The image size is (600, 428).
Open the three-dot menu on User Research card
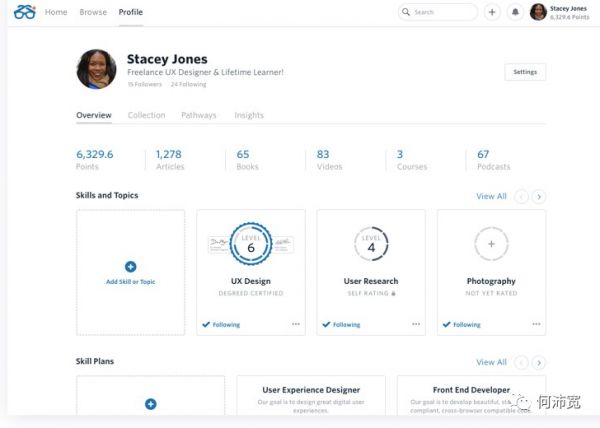pyautogui.click(x=416, y=324)
